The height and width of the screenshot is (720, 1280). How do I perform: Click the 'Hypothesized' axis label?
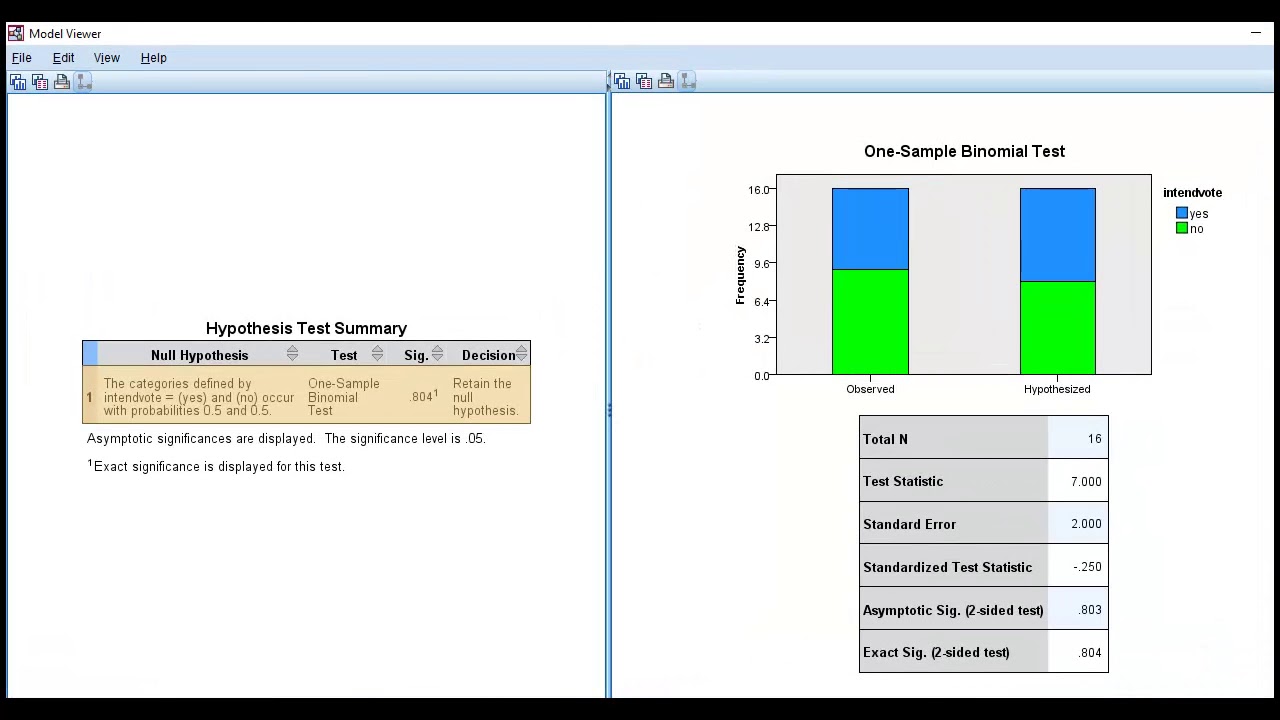pyautogui.click(x=1057, y=389)
